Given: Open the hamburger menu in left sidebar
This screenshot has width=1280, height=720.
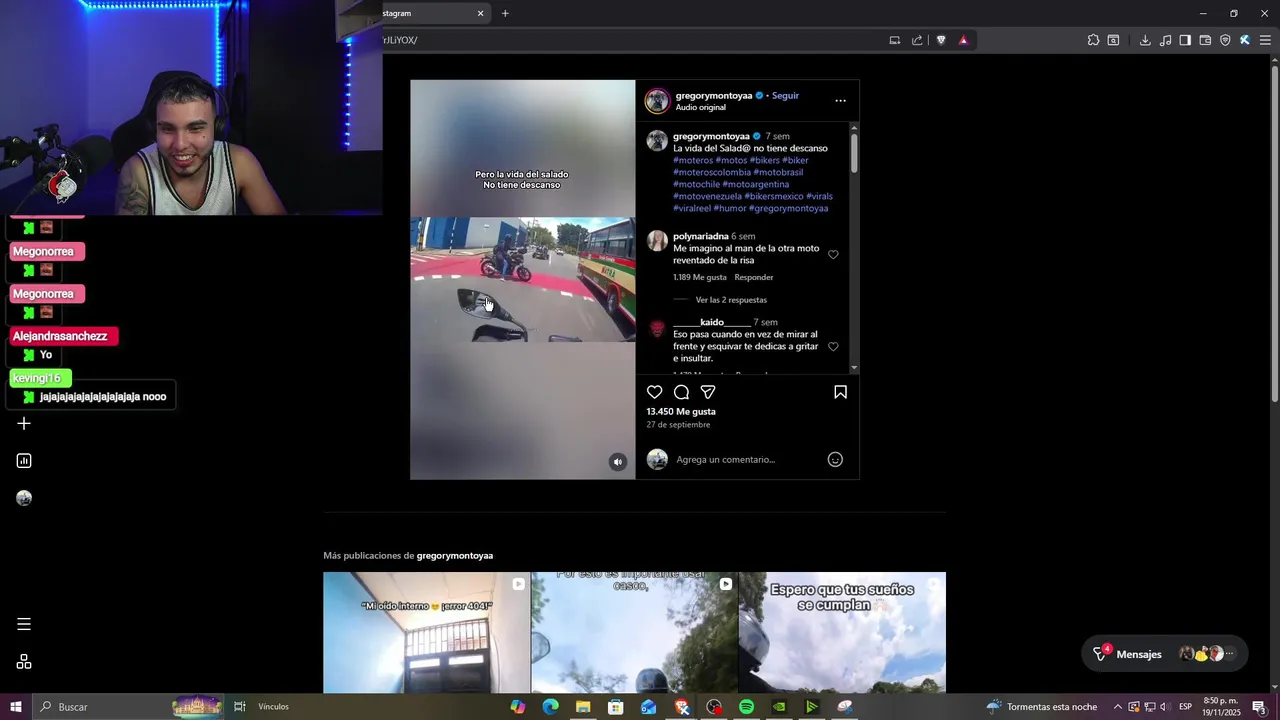Looking at the screenshot, I should pos(24,624).
